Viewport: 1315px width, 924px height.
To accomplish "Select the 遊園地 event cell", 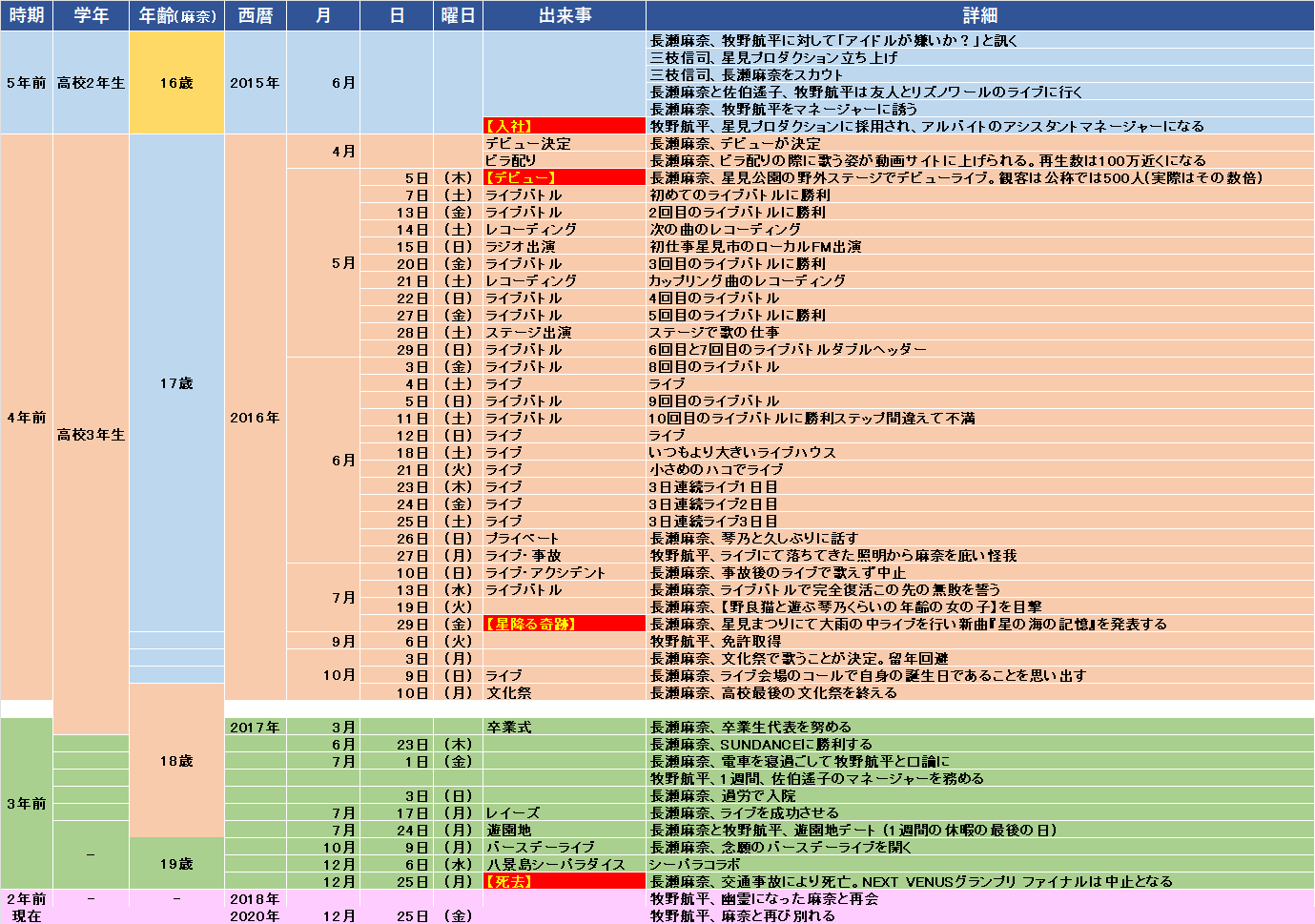I will [565, 830].
